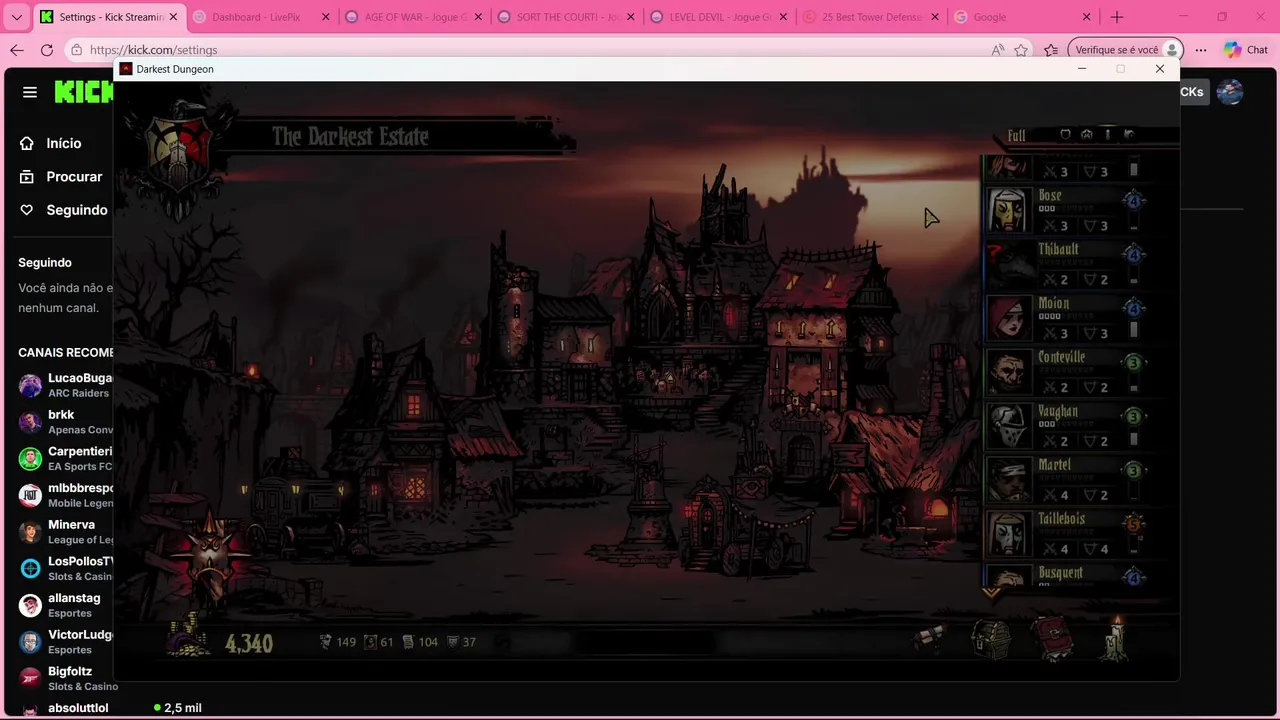Select Moion's hero portrait
The width and height of the screenshot is (1280, 720).
coord(1008,318)
